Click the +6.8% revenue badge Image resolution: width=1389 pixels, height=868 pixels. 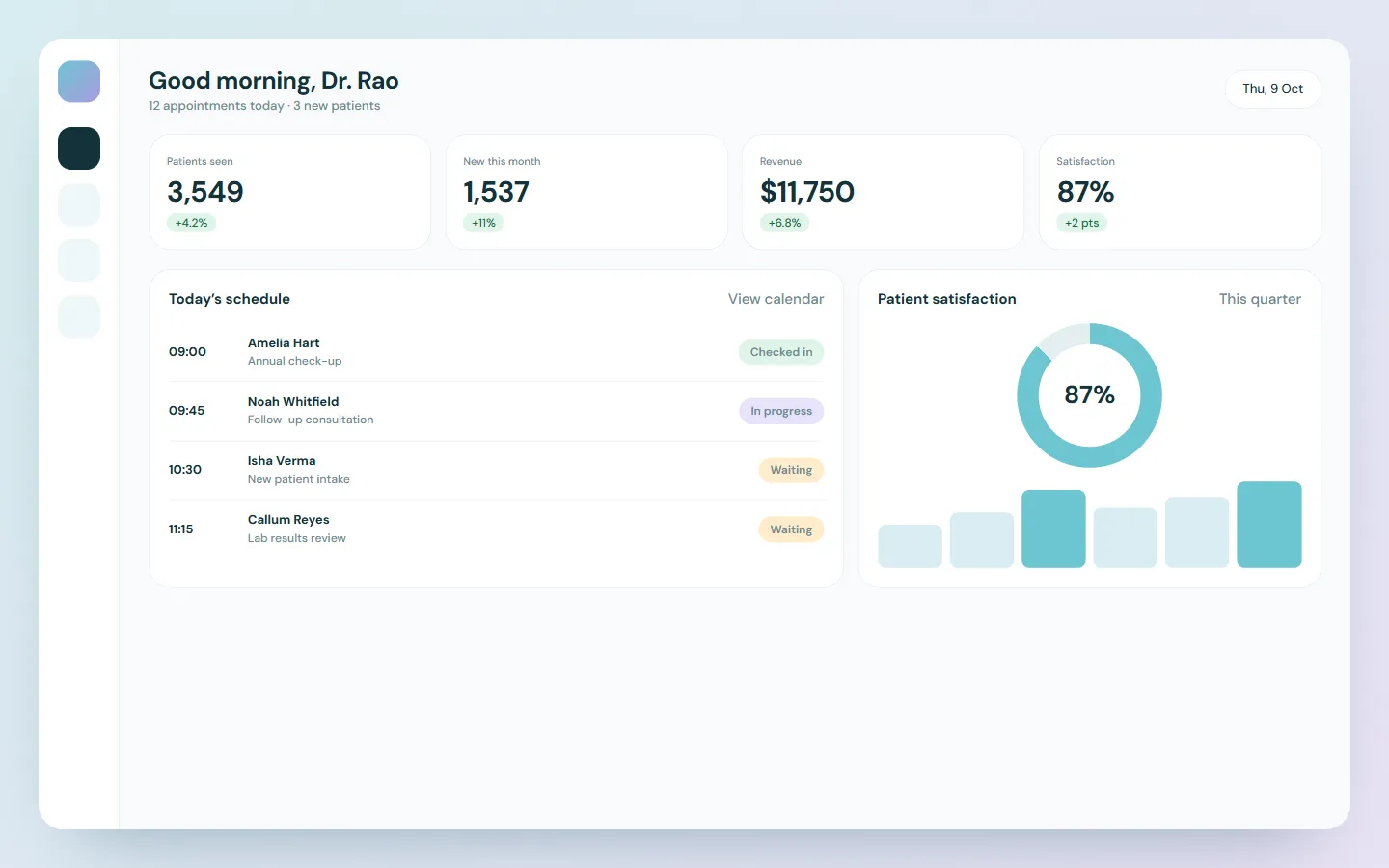pyautogui.click(x=784, y=223)
